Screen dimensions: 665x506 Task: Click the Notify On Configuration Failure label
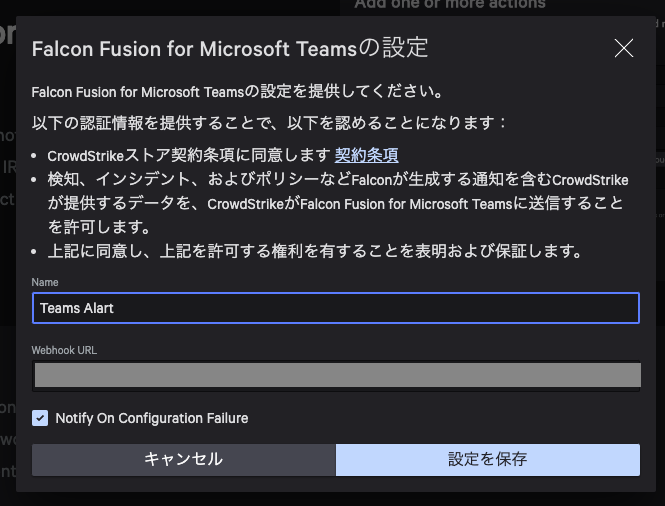point(152,418)
